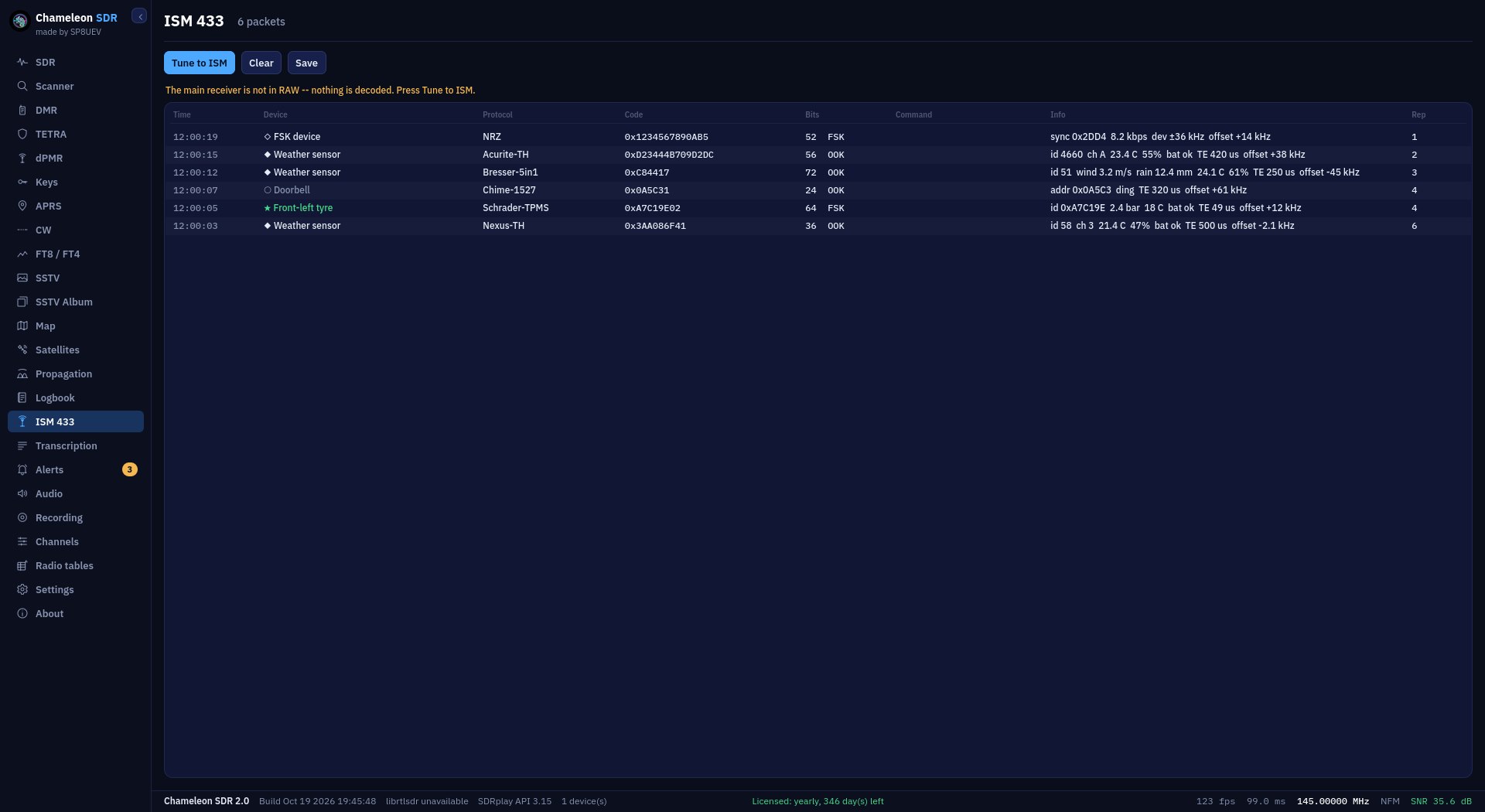
Task: Open the Settings page
Action: (76, 589)
